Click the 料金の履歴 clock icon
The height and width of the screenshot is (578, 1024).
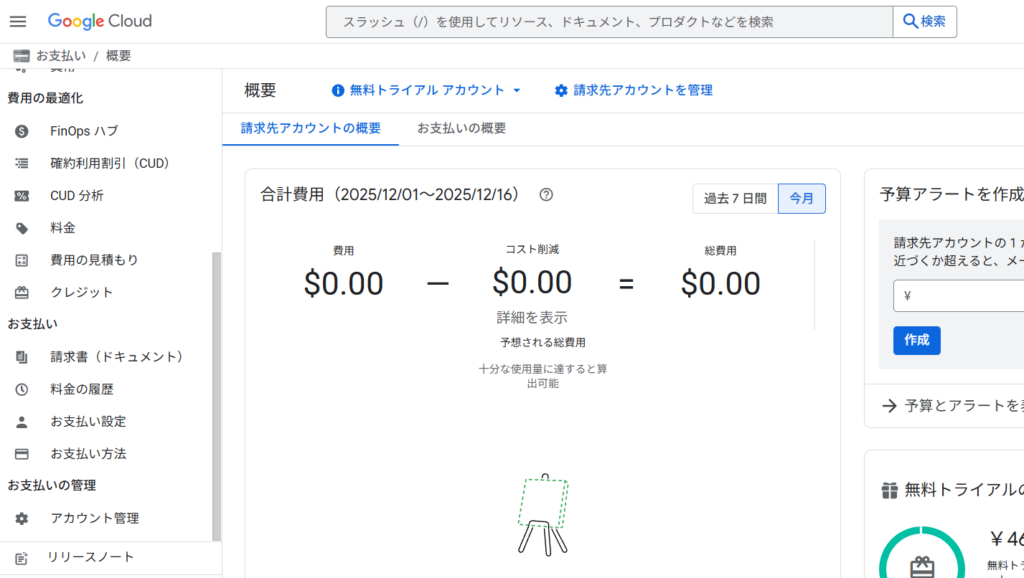(22, 390)
